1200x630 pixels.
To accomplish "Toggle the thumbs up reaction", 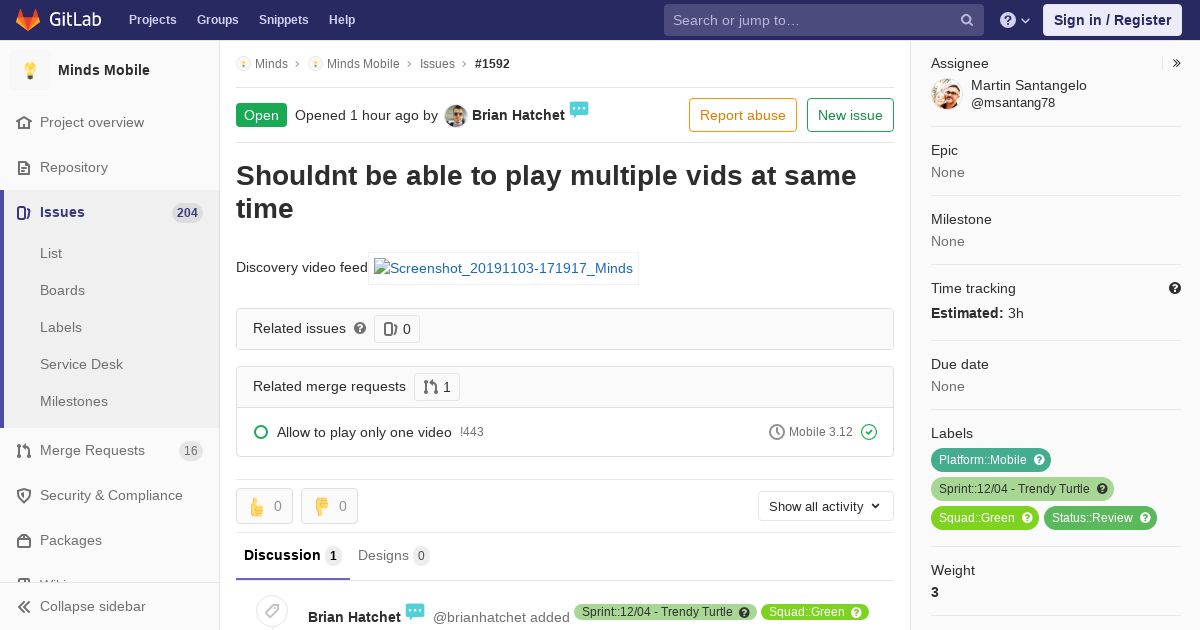I will pyautogui.click(x=264, y=506).
